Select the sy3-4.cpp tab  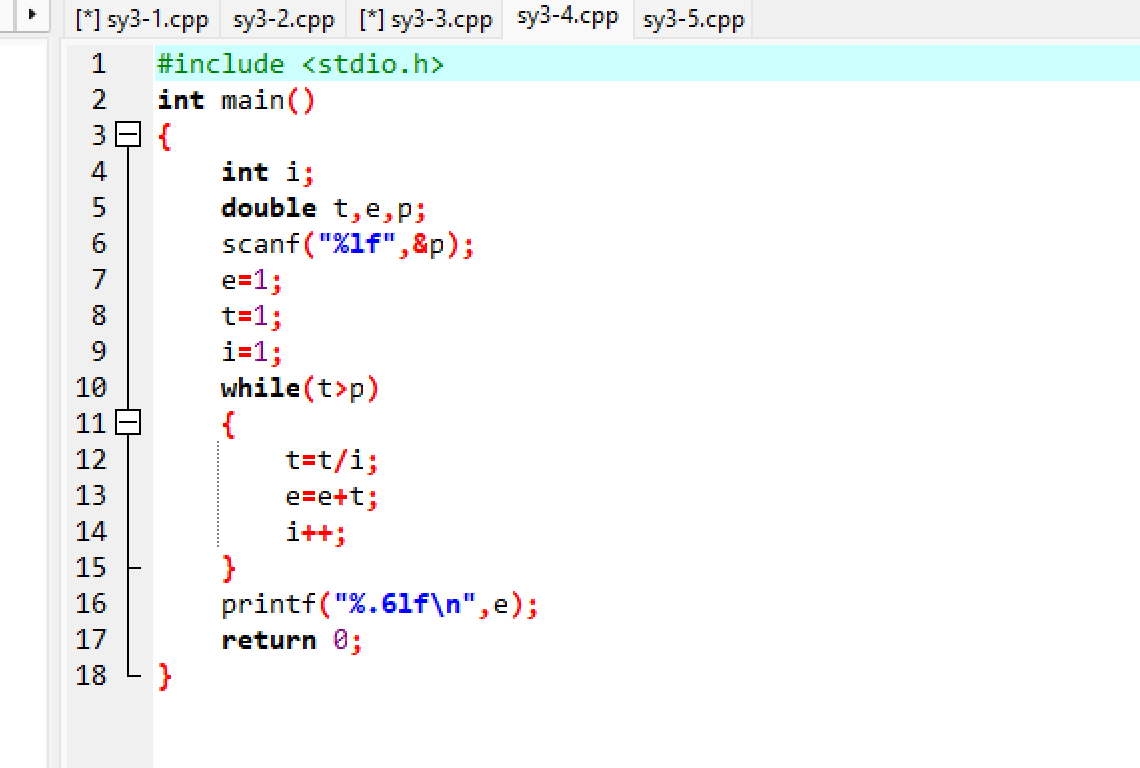tap(567, 17)
